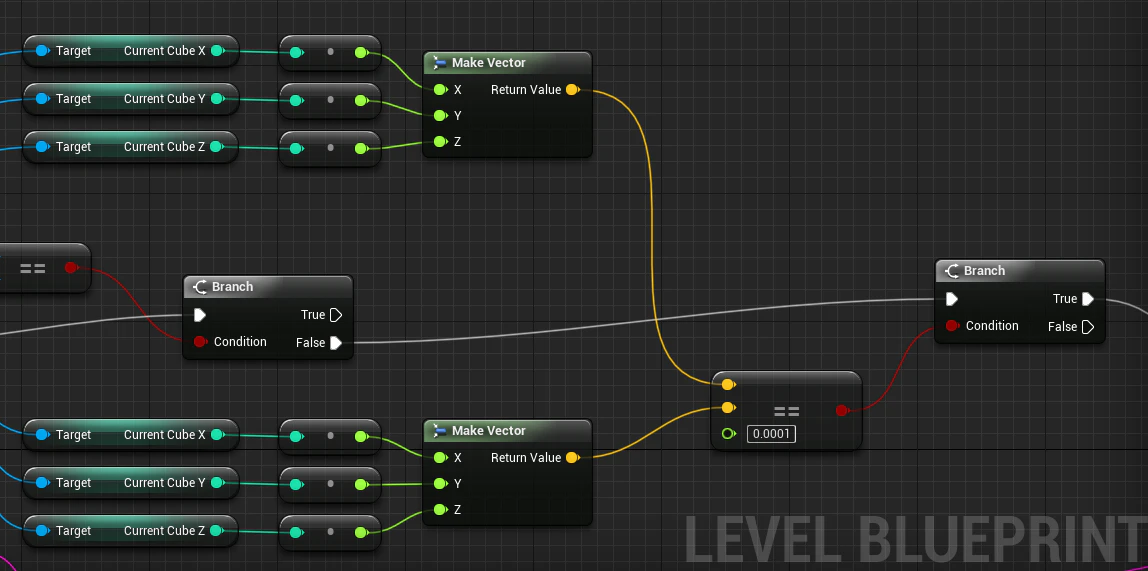
Task: Click the left Branch node's branch icon
Action: (x=200, y=287)
